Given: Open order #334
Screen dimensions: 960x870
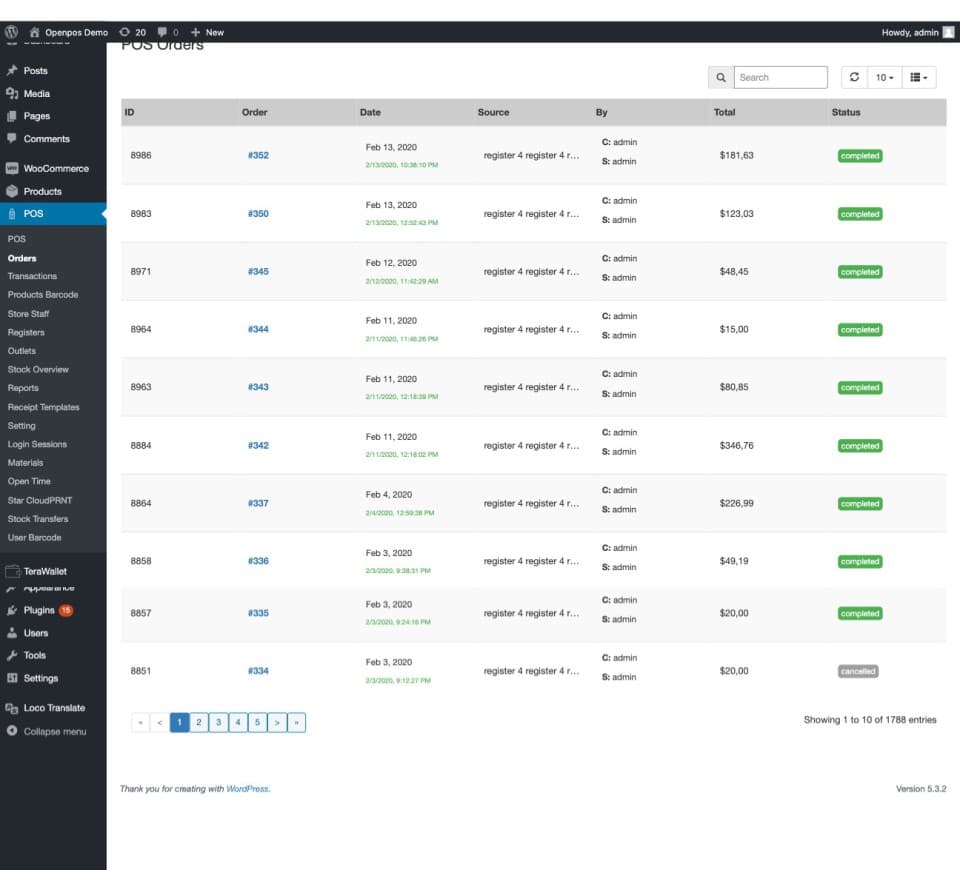Looking at the screenshot, I should pos(258,671).
